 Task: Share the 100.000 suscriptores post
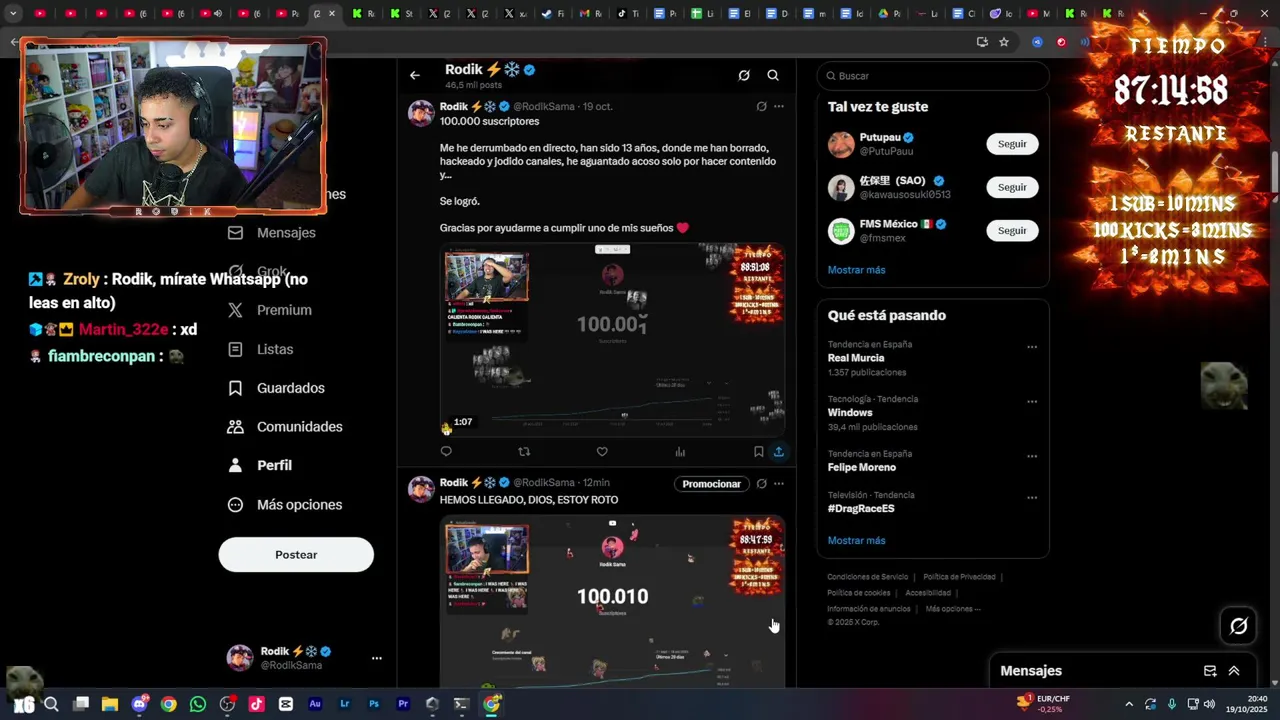point(778,452)
